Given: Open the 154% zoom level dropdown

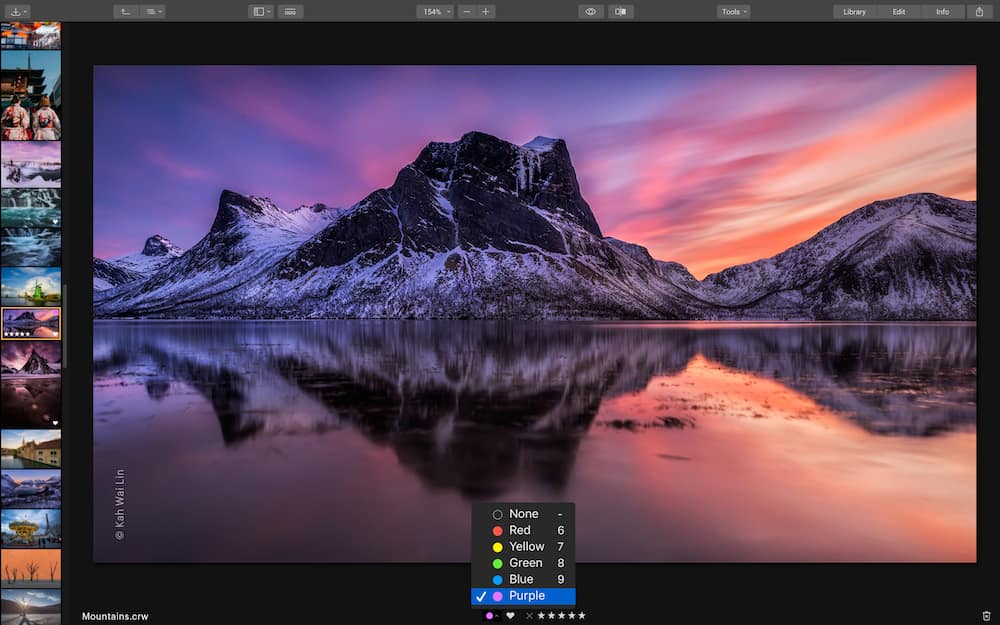Looking at the screenshot, I should [435, 11].
